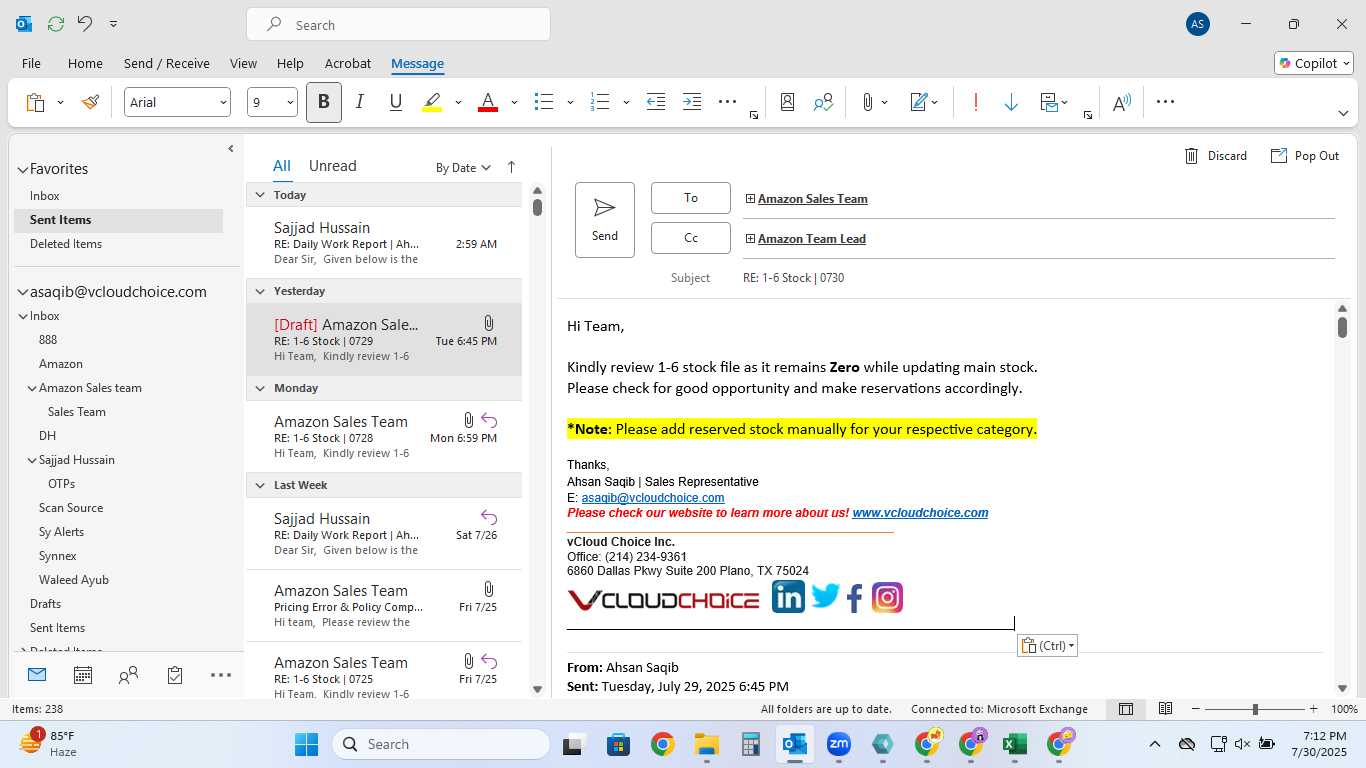
Task: Open the By Date sort dropdown
Action: [x=463, y=168]
